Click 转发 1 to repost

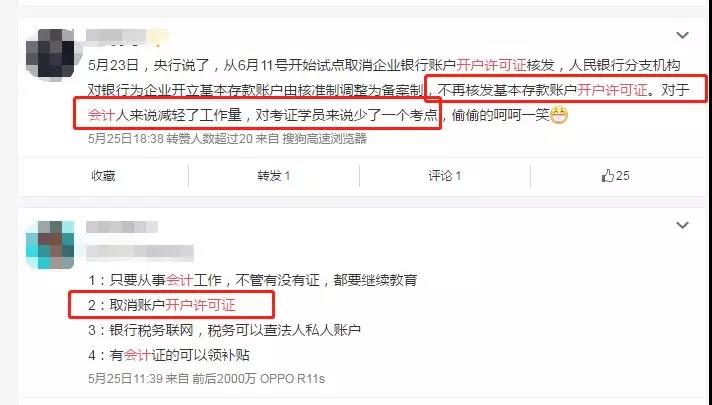click(274, 176)
